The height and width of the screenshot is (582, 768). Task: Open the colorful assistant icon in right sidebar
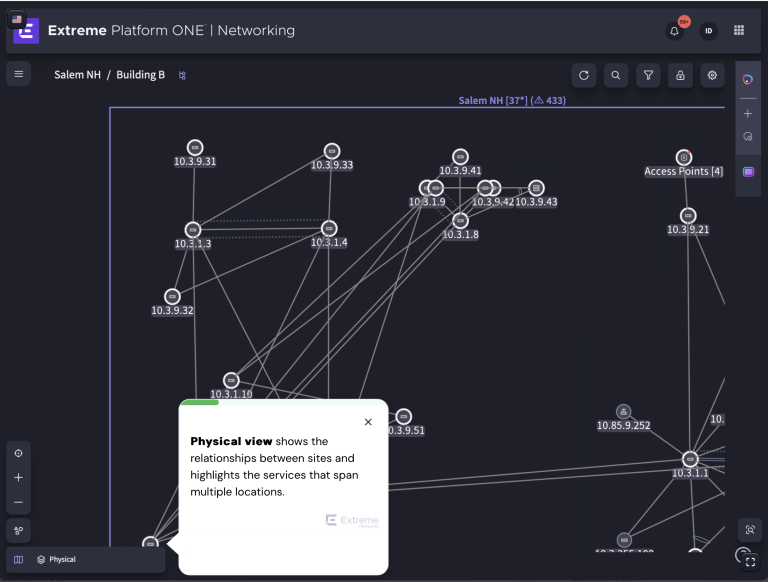[748, 79]
